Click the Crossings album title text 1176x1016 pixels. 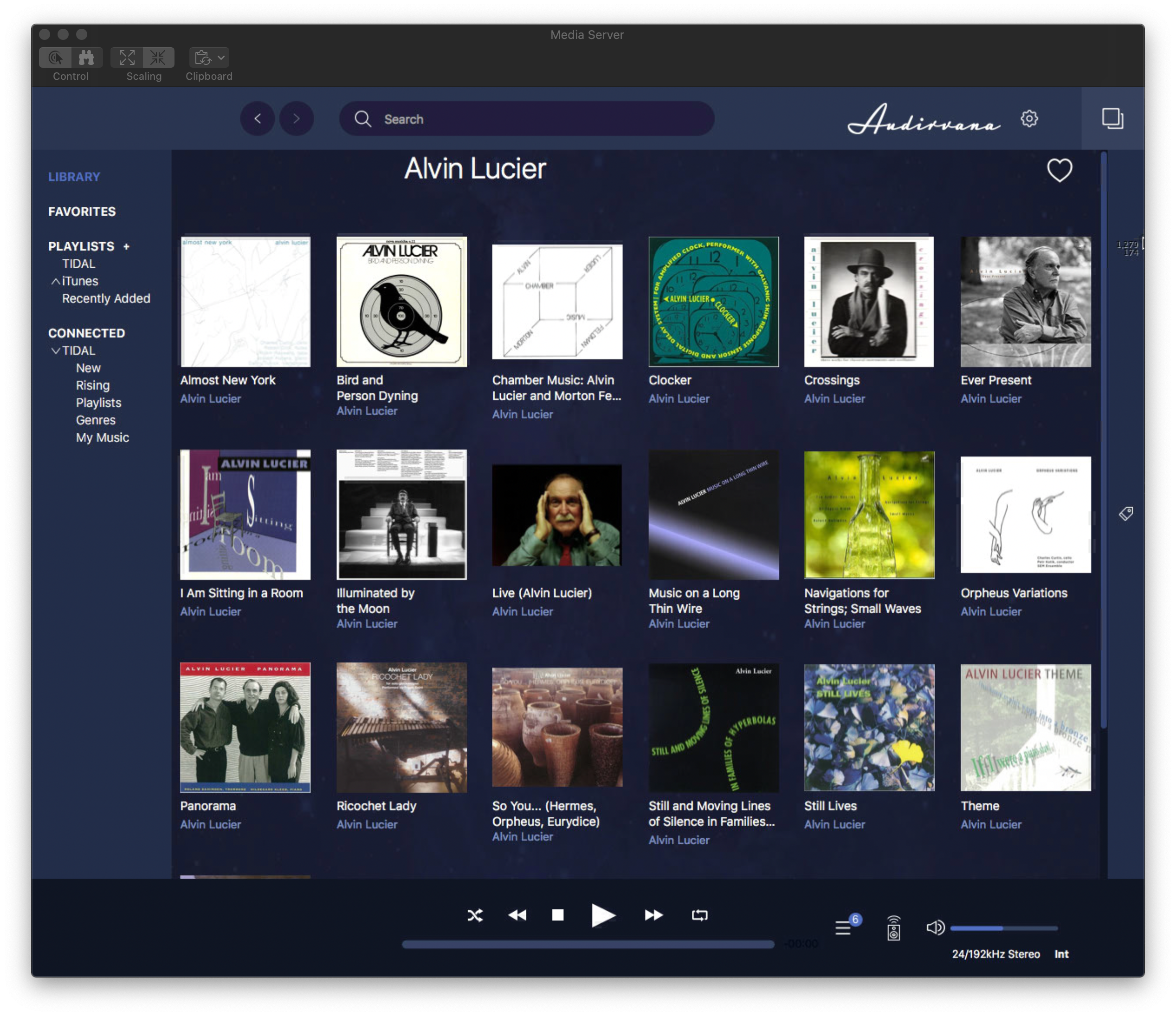(x=832, y=379)
